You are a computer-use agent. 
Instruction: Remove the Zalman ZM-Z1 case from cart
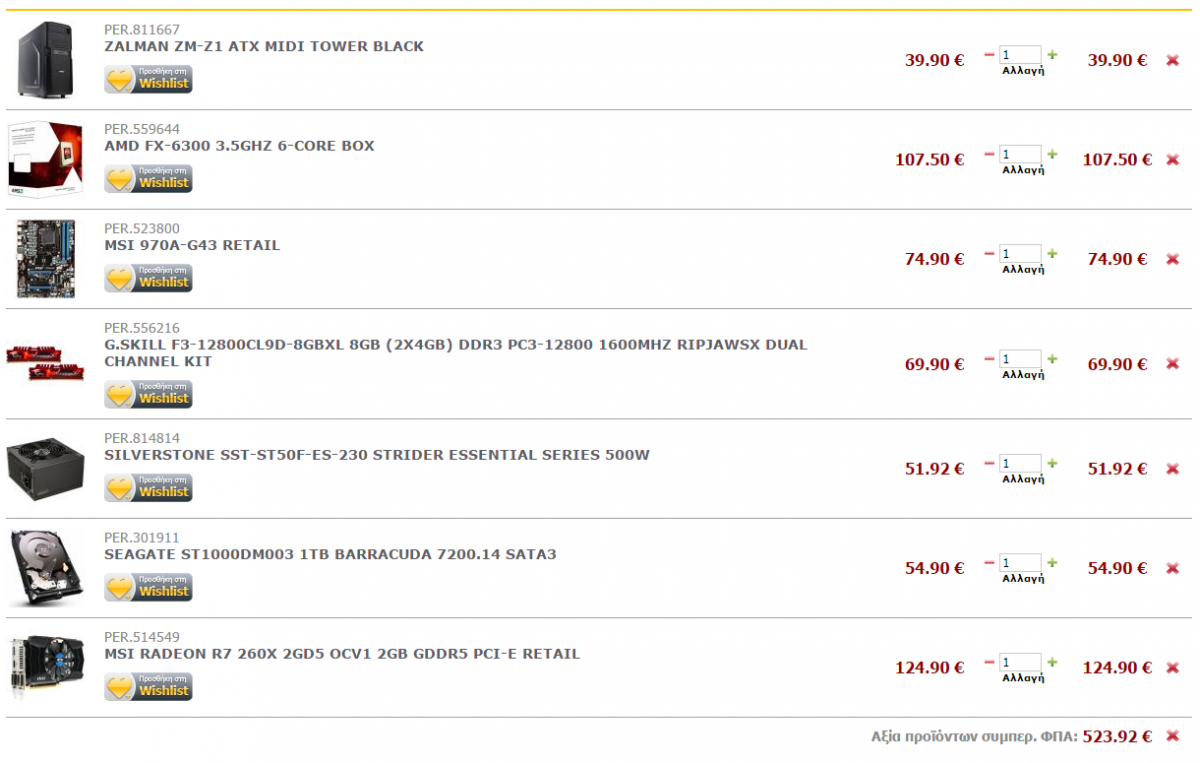(1173, 60)
